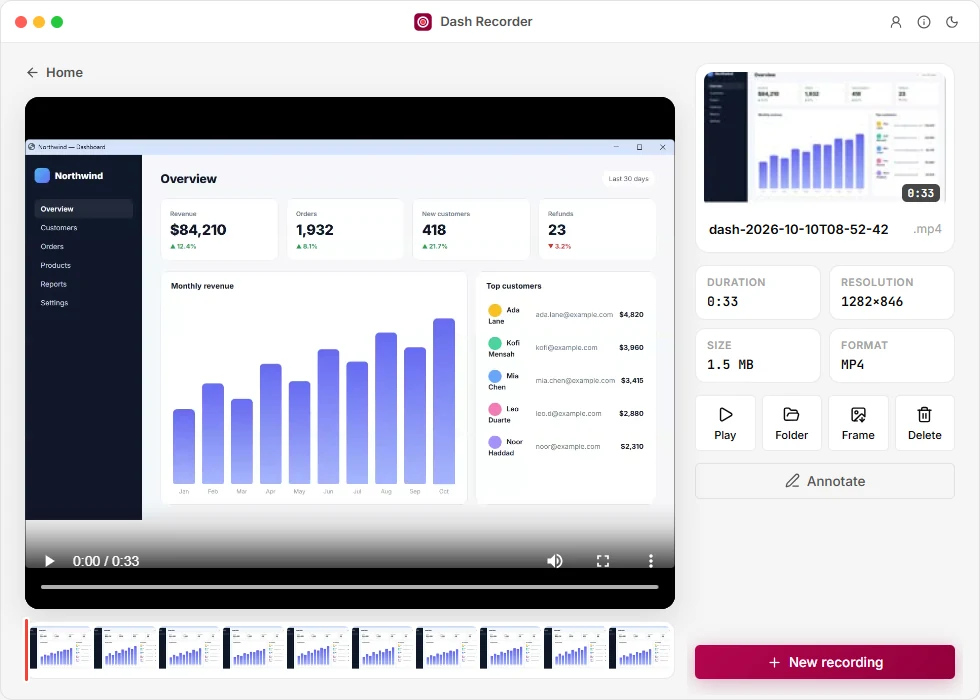Export a Frame from recording

tap(858, 423)
